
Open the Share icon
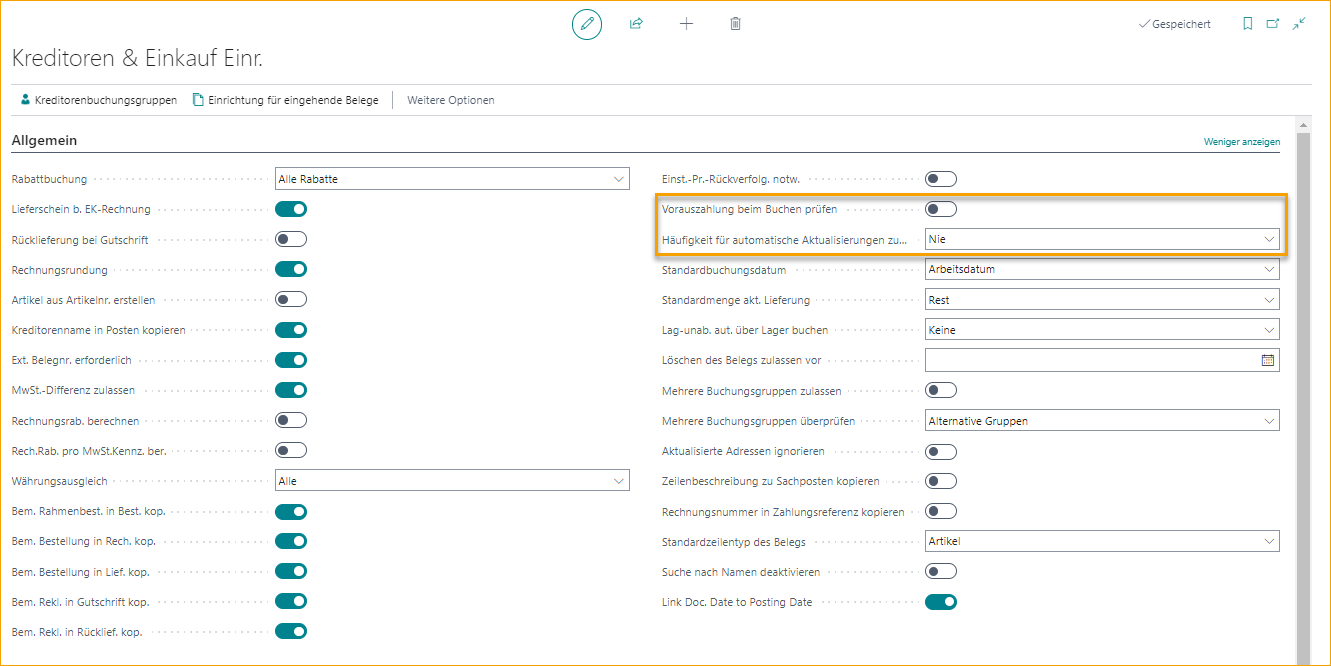coord(636,24)
